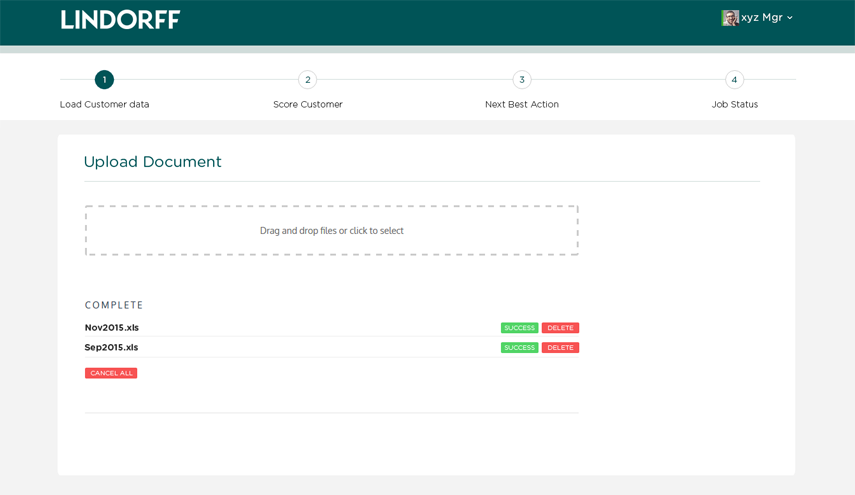Select step 4 circle
This screenshot has height=495, width=855.
[x=734, y=80]
